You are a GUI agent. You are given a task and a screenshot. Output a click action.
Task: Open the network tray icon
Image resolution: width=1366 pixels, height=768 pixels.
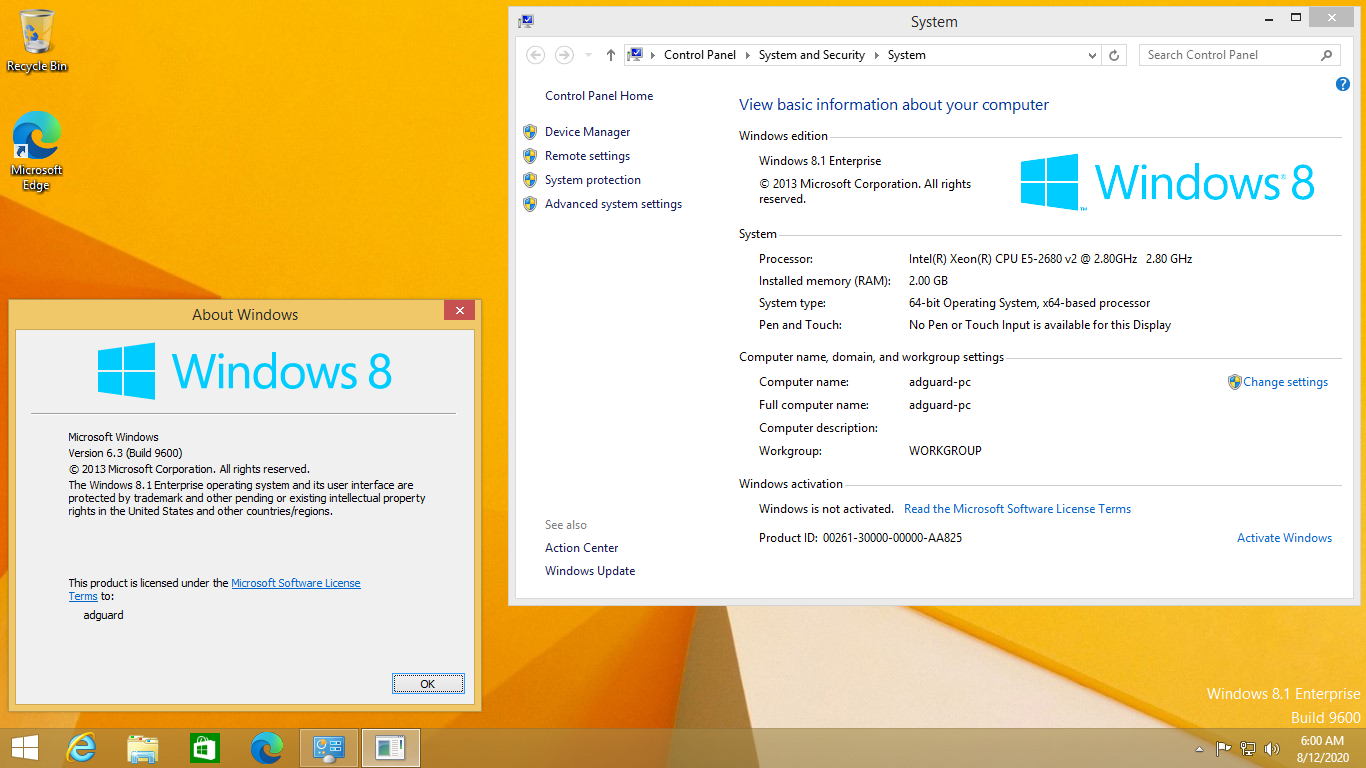click(x=1248, y=748)
